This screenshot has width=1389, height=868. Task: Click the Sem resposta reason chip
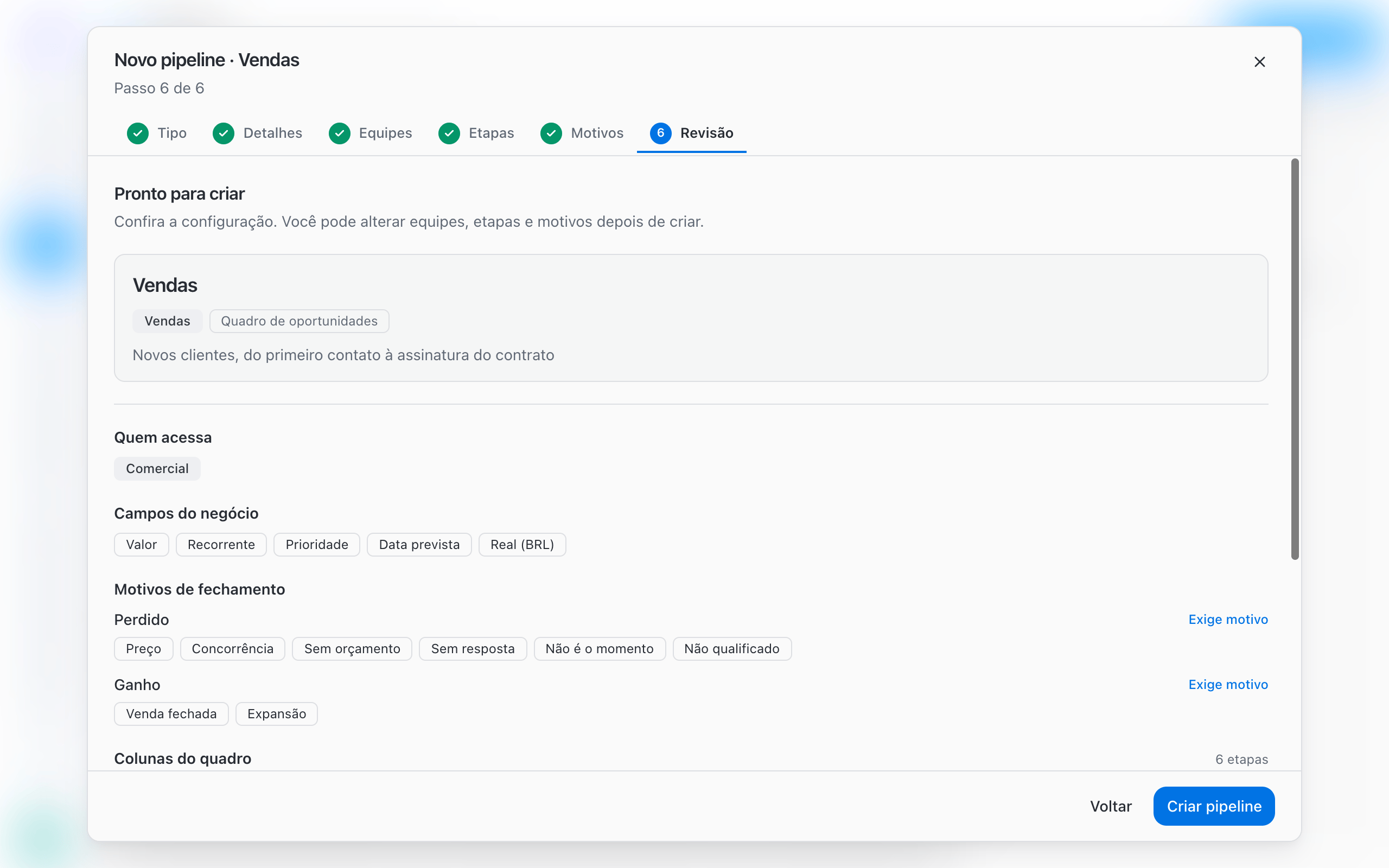tap(473, 649)
